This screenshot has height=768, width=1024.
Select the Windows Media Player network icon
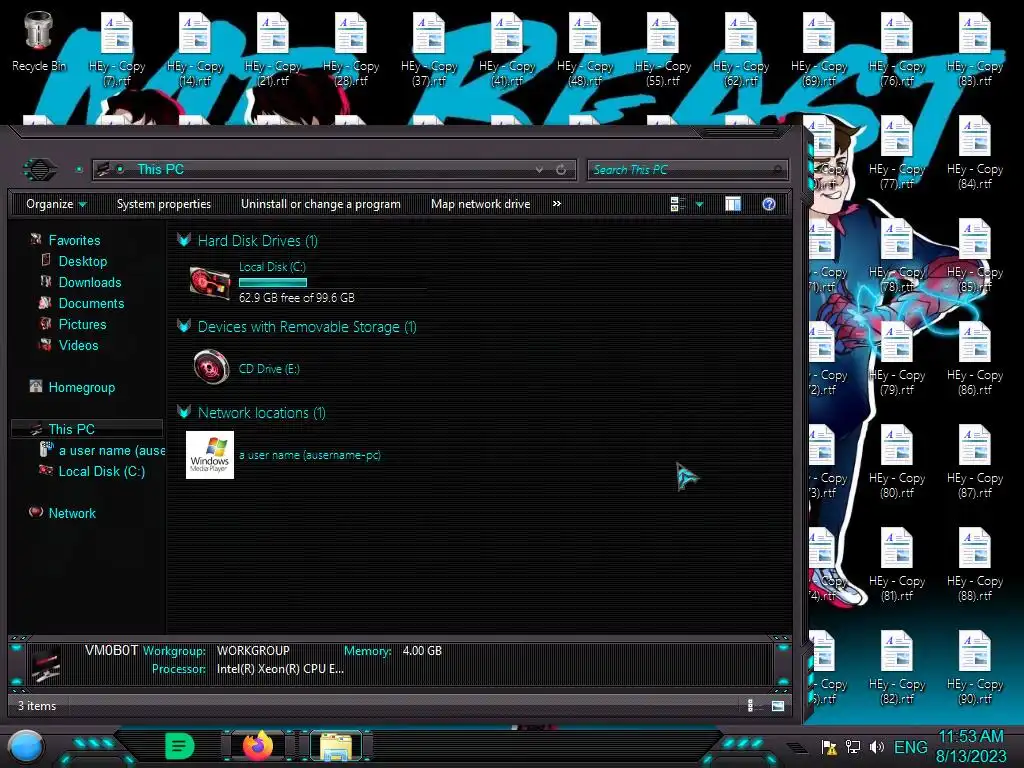[210, 455]
